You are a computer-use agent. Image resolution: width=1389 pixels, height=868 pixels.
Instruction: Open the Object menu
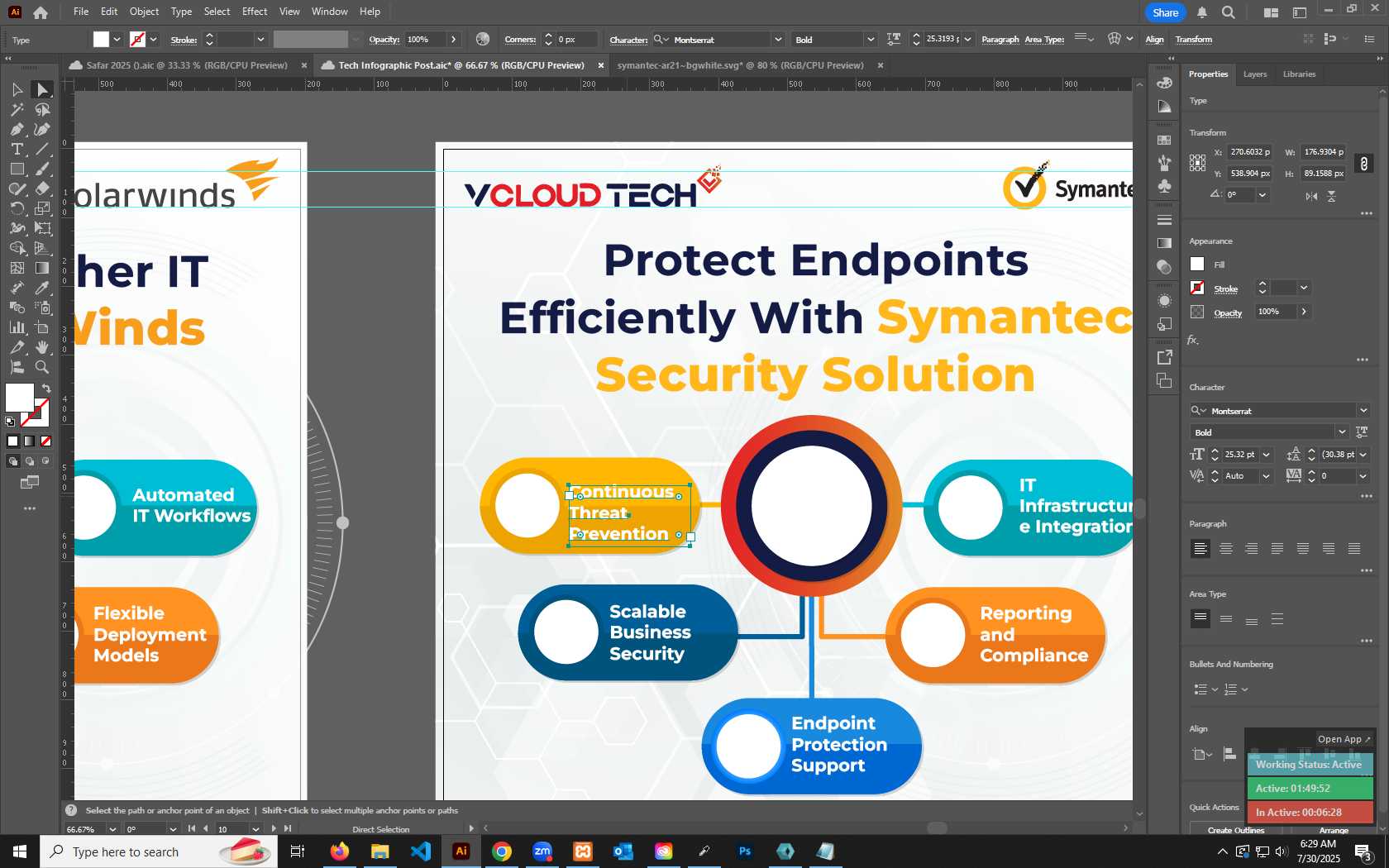(144, 12)
